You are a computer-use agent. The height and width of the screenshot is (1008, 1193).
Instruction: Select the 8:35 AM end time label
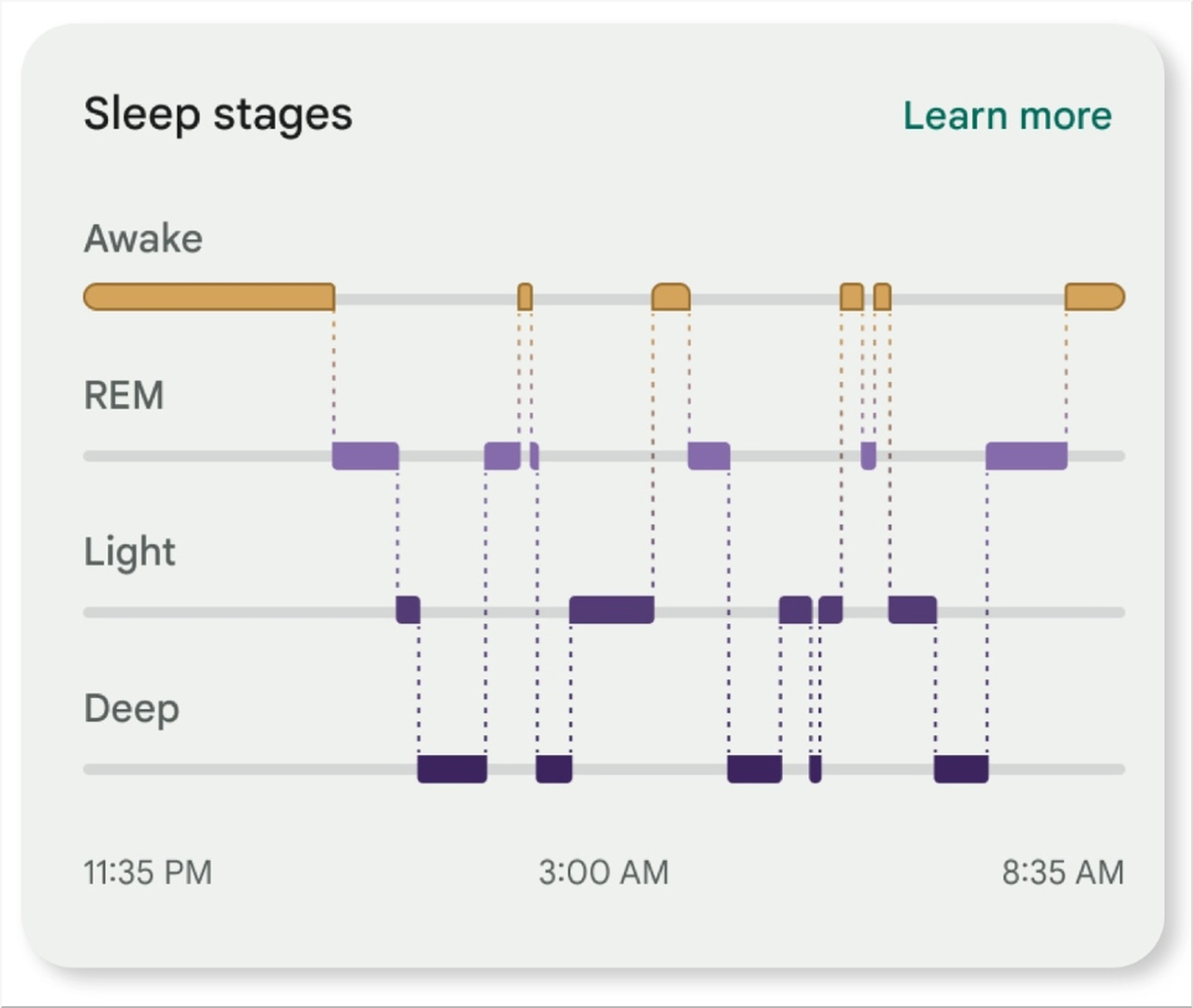point(1063,872)
